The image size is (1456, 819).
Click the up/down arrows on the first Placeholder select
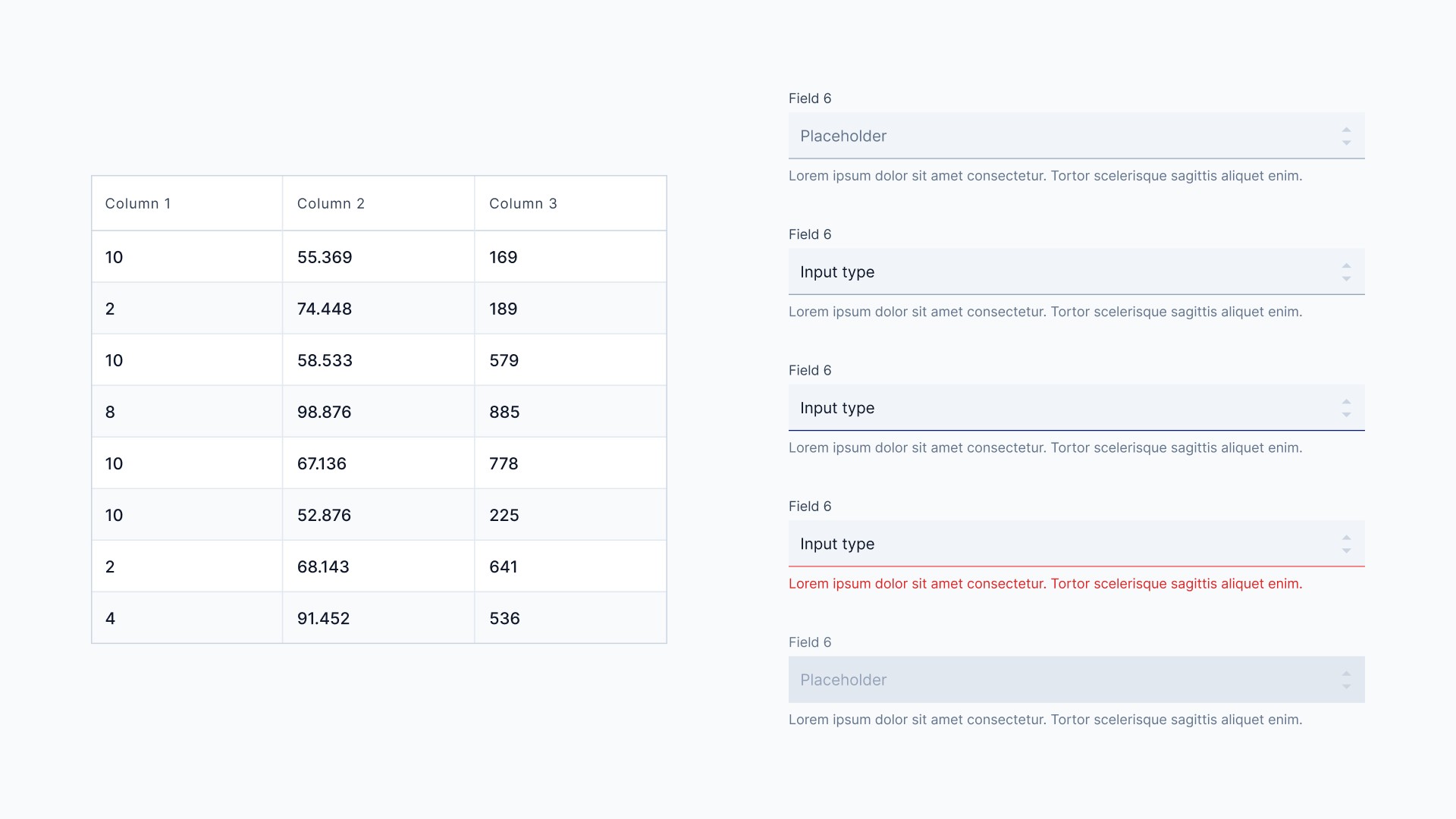(1346, 136)
